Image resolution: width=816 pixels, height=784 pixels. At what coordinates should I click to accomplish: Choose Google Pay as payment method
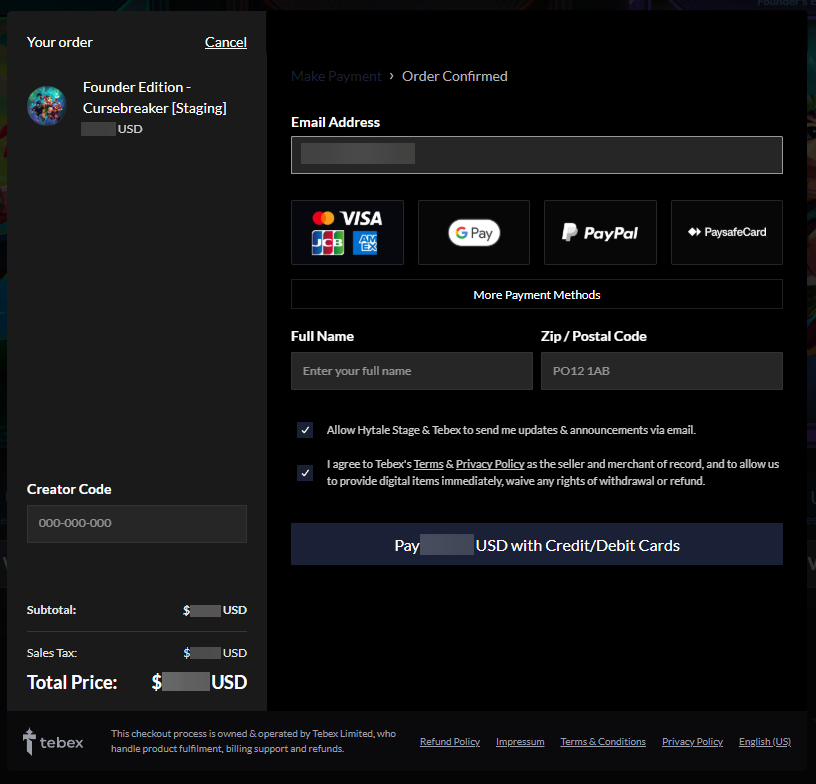[473, 232]
